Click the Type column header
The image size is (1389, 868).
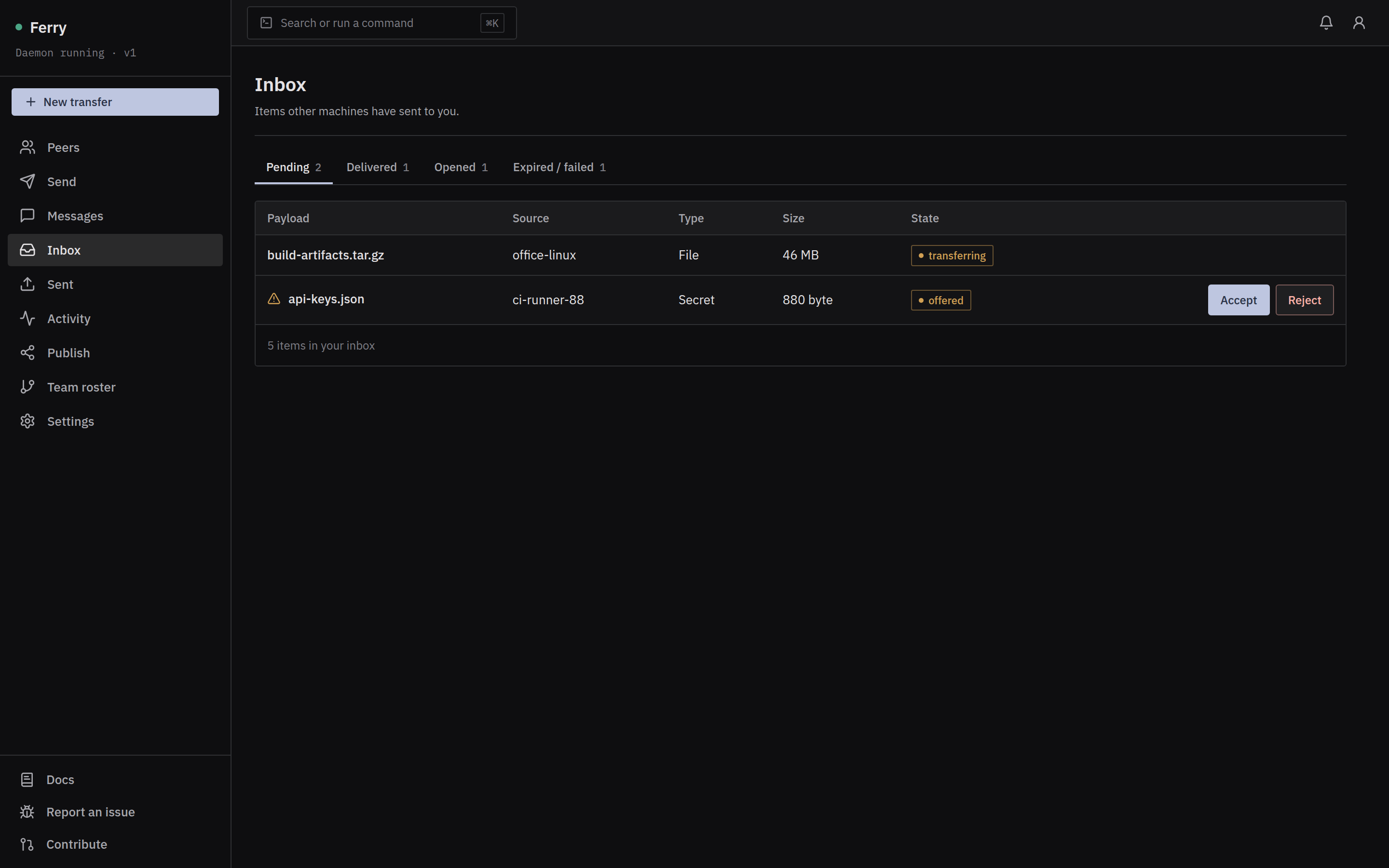tap(691, 218)
